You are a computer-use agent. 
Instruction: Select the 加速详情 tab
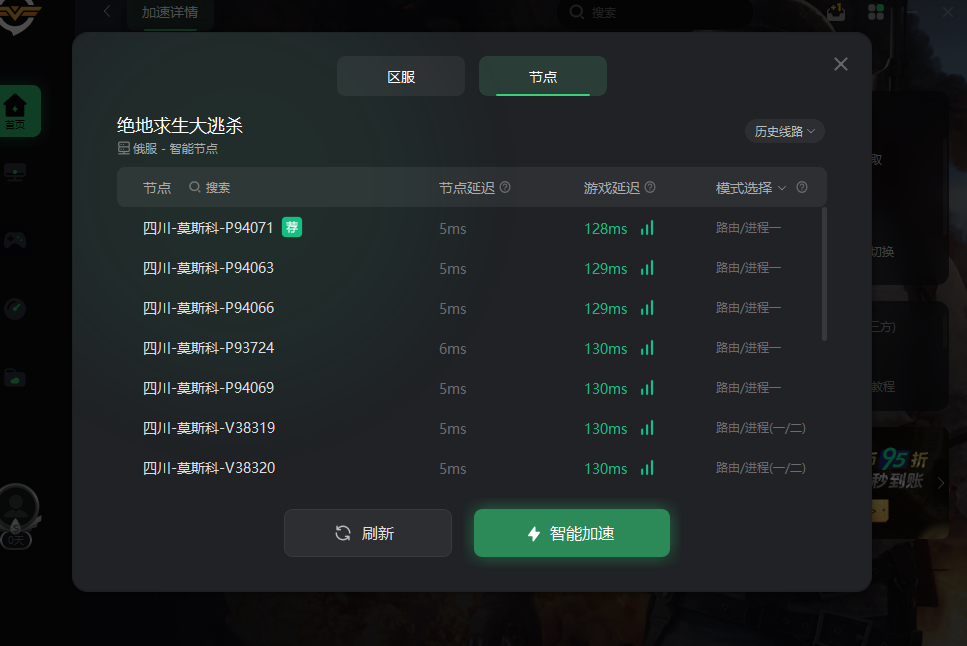click(x=170, y=12)
